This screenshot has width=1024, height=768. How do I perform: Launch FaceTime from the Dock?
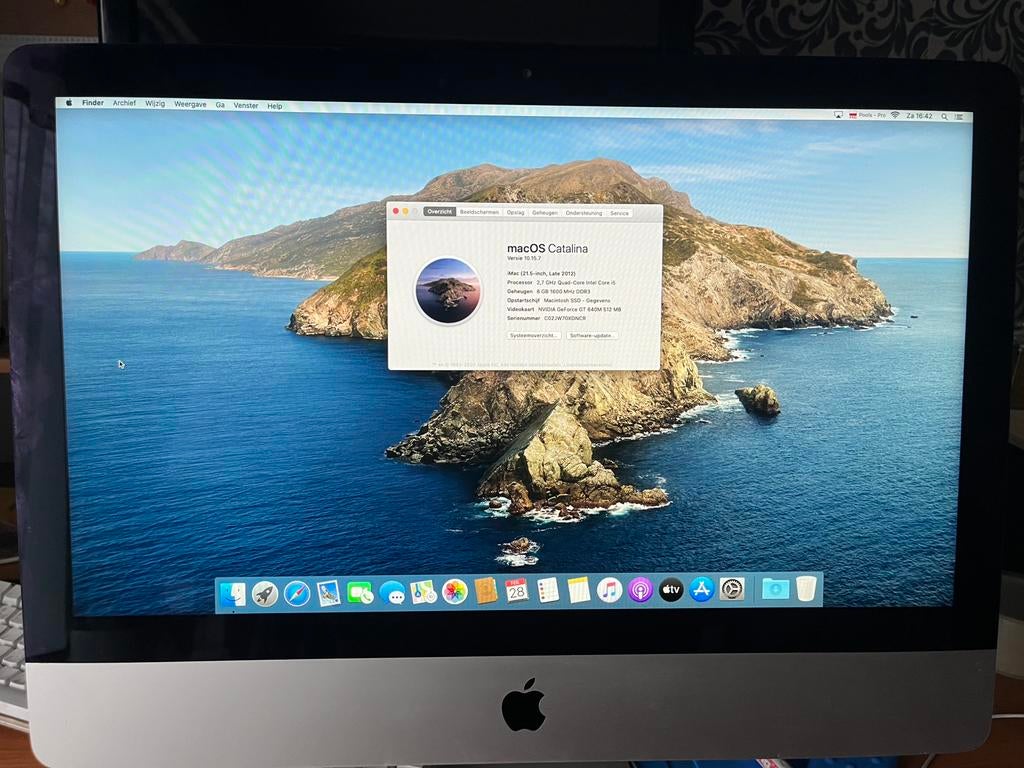360,593
